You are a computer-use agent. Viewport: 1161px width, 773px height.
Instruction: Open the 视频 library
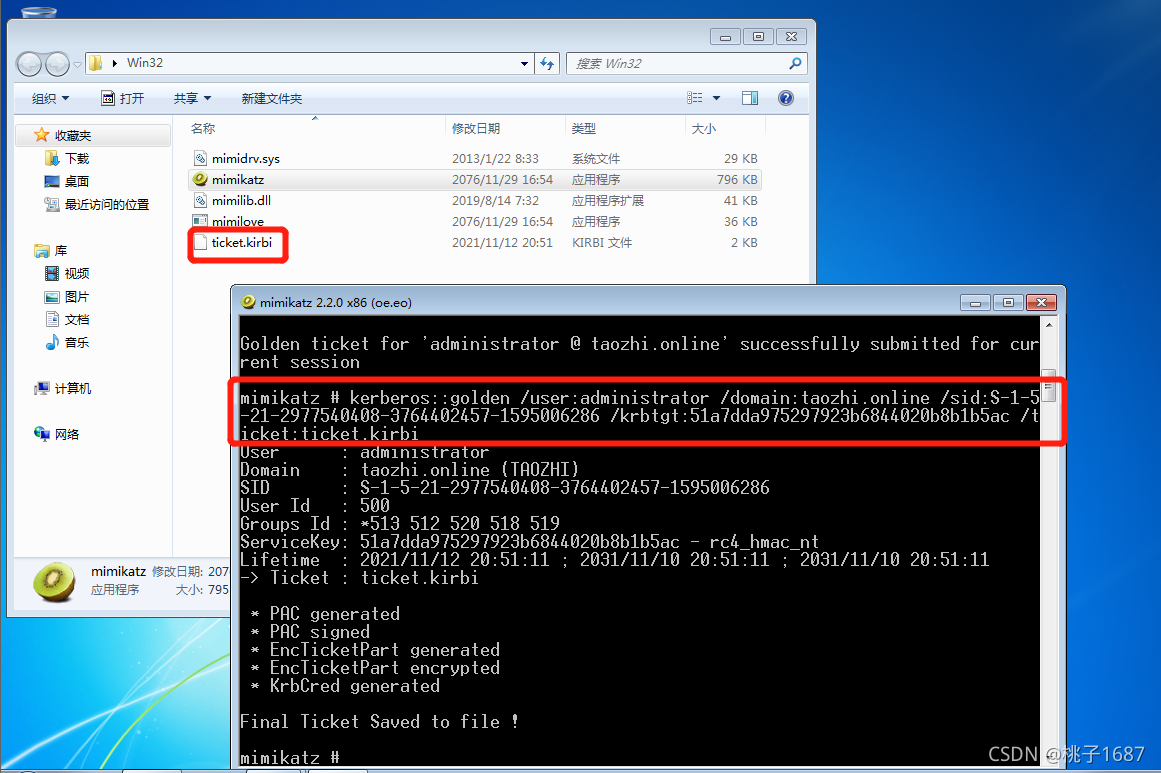(x=76, y=274)
